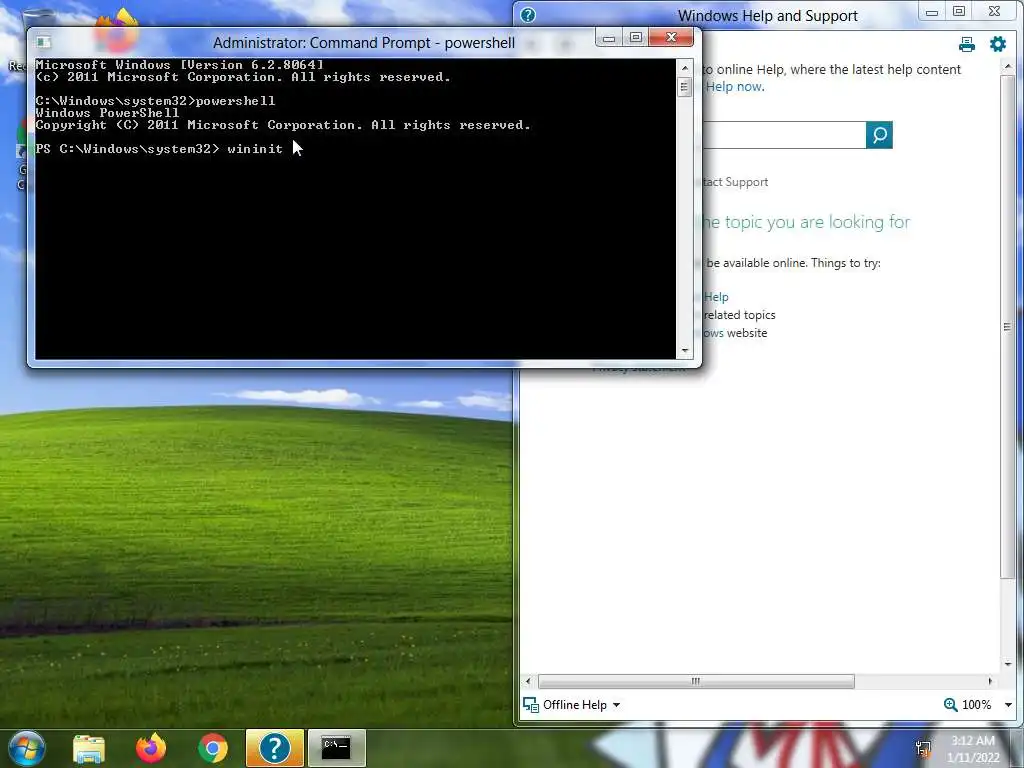The height and width of the screenshot is (768, 1024).
Task: Launch Firefox from the taskbar
Action: [151, 748]
